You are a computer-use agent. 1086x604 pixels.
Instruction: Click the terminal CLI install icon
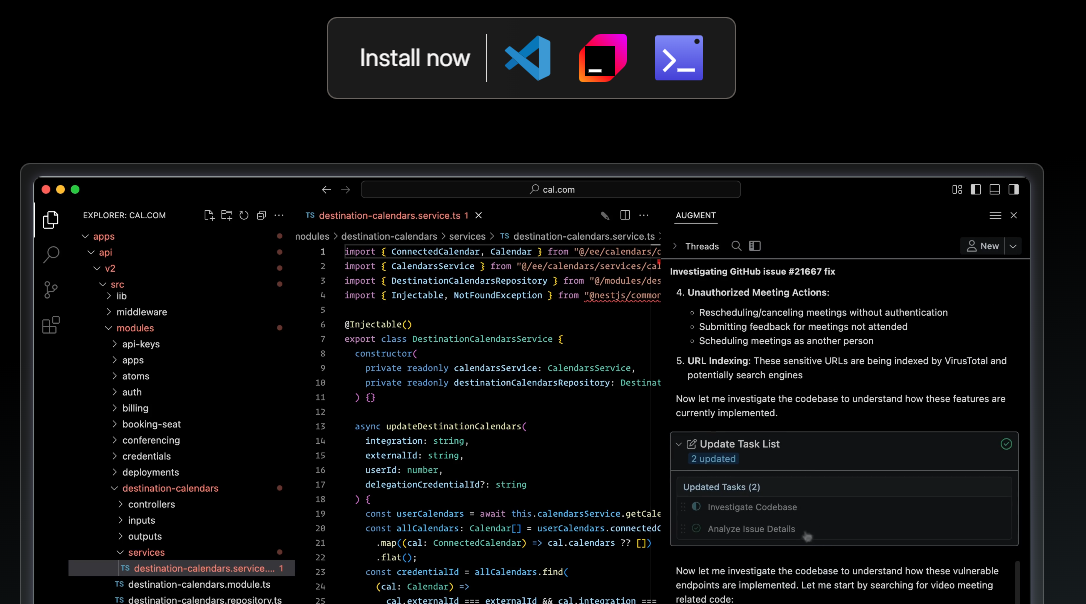click(x=679, y=58)
